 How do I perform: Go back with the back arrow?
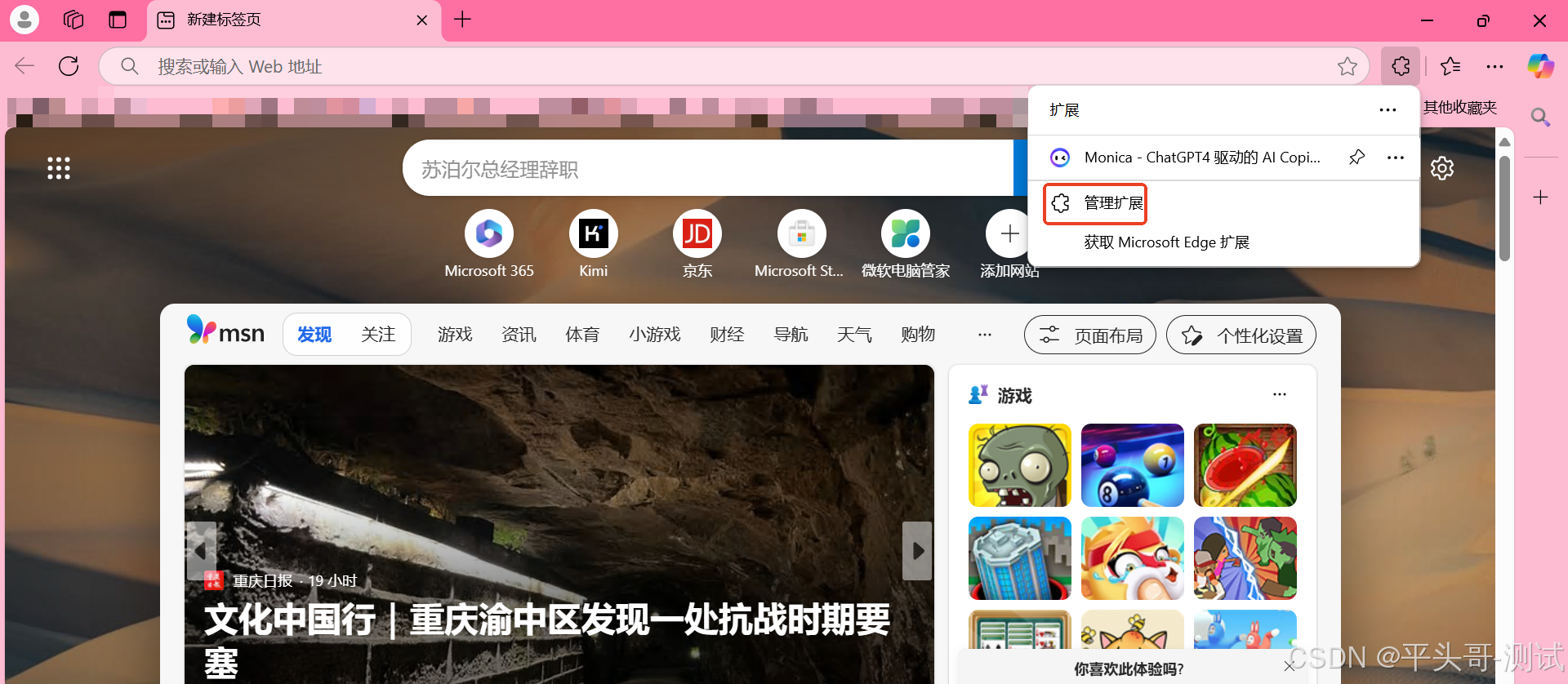pos(24,66)
